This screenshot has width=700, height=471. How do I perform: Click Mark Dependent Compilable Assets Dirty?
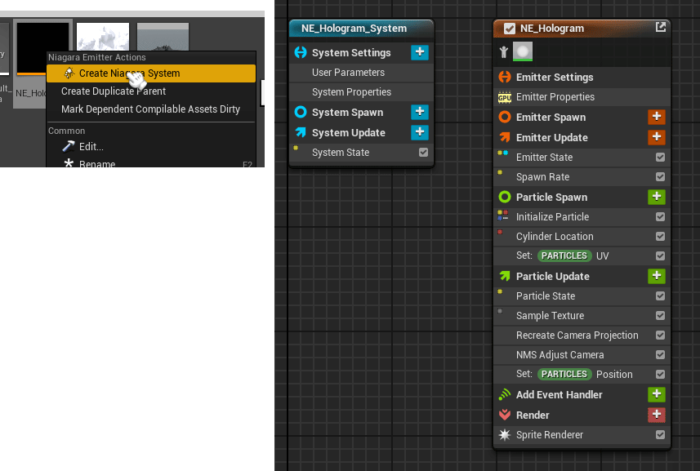point(150,109)
